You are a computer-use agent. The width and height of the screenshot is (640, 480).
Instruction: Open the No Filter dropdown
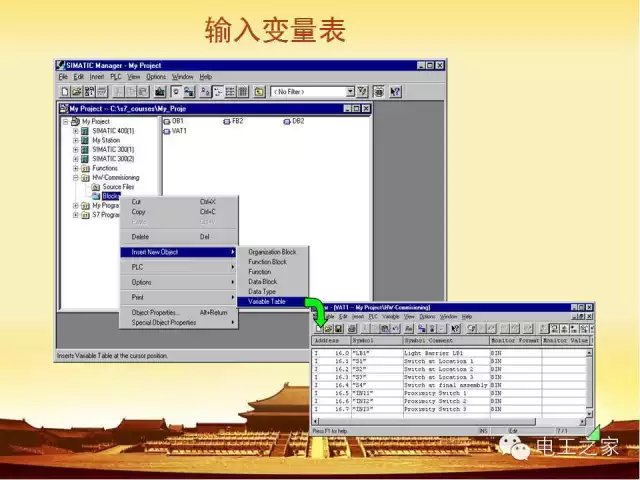click(350, 92)
